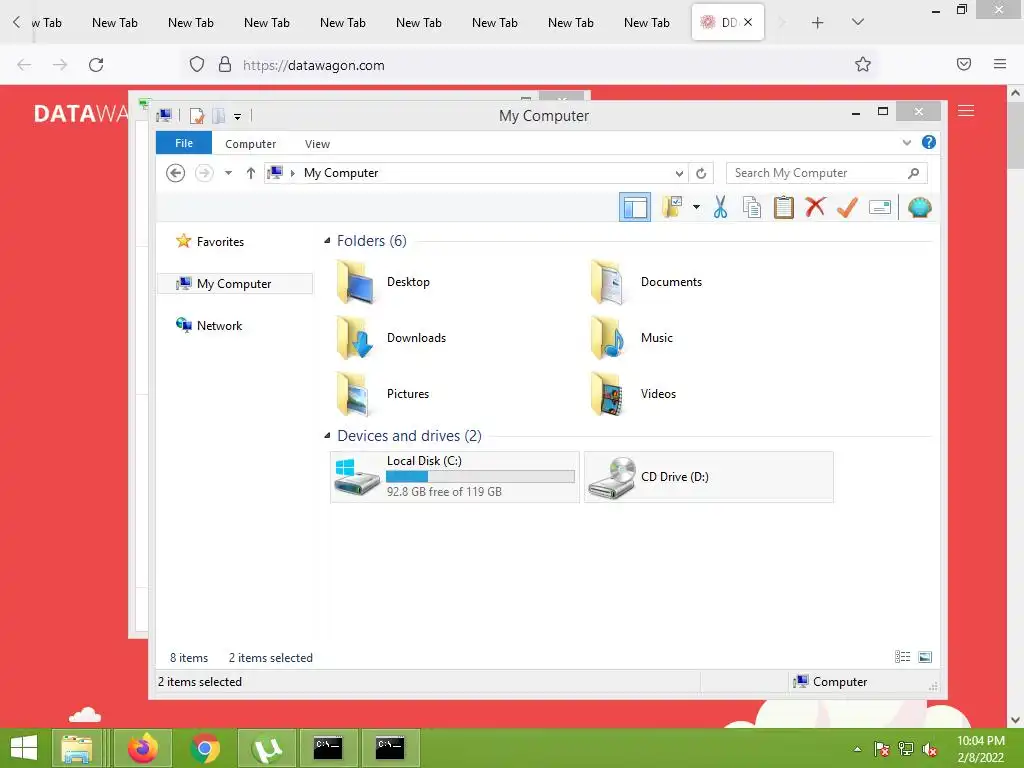Open the folder options toolbar icon
This screenshot has height=768, width=1024.
[x=672, y=208]
